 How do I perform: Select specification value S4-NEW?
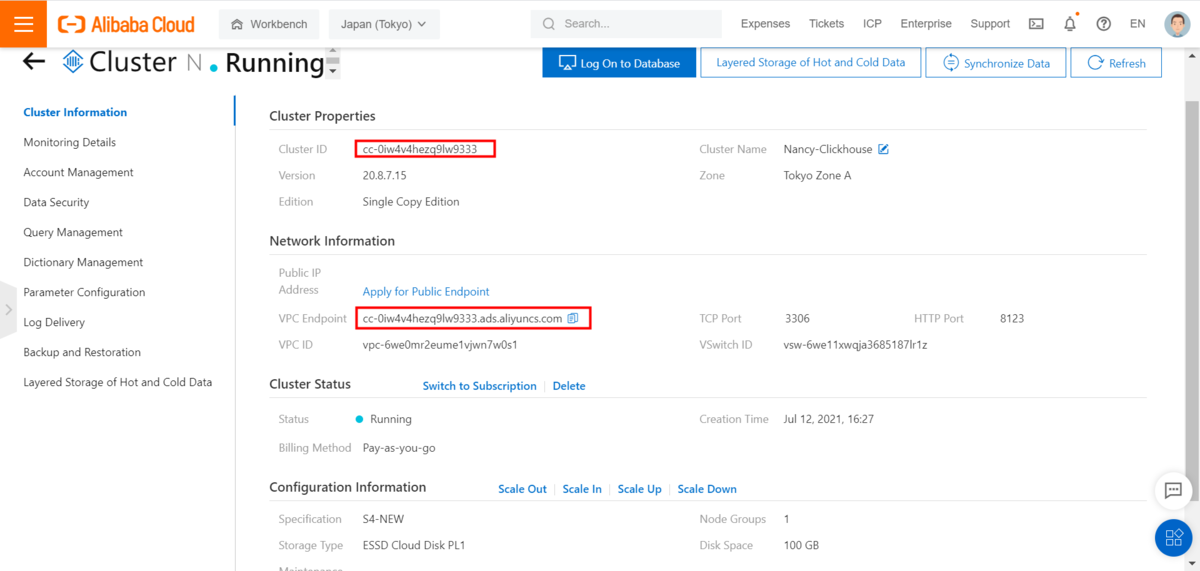pos(383,519)
